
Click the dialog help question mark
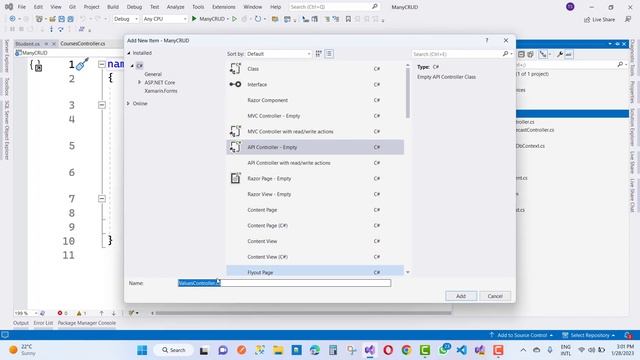(x=487, y=40)
